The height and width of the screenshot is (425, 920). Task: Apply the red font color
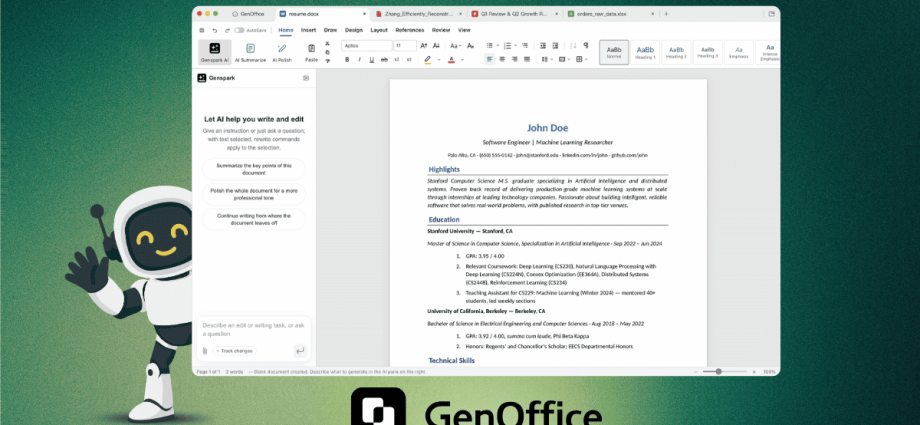[x=451, y=59]
